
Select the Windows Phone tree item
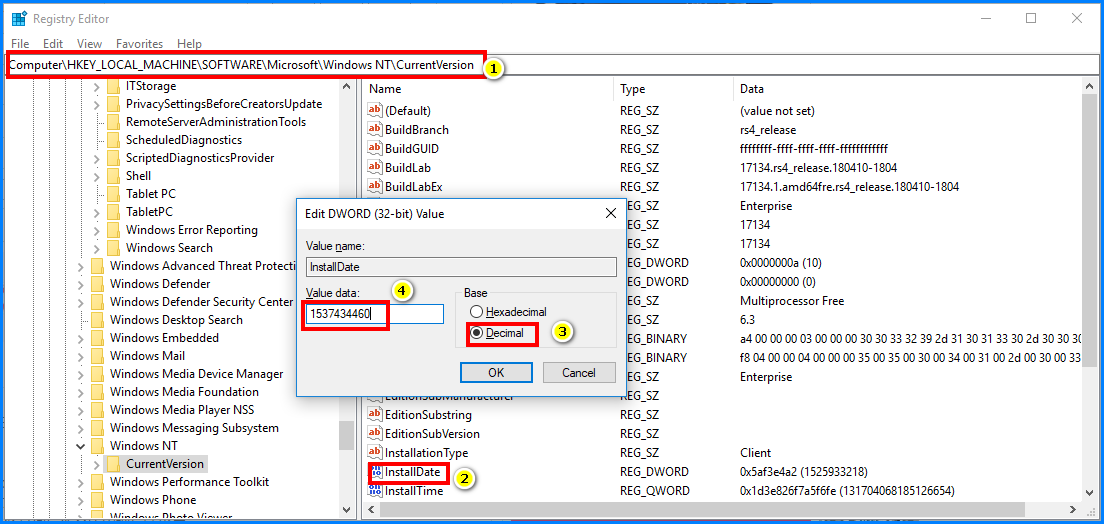coord(153,500)
